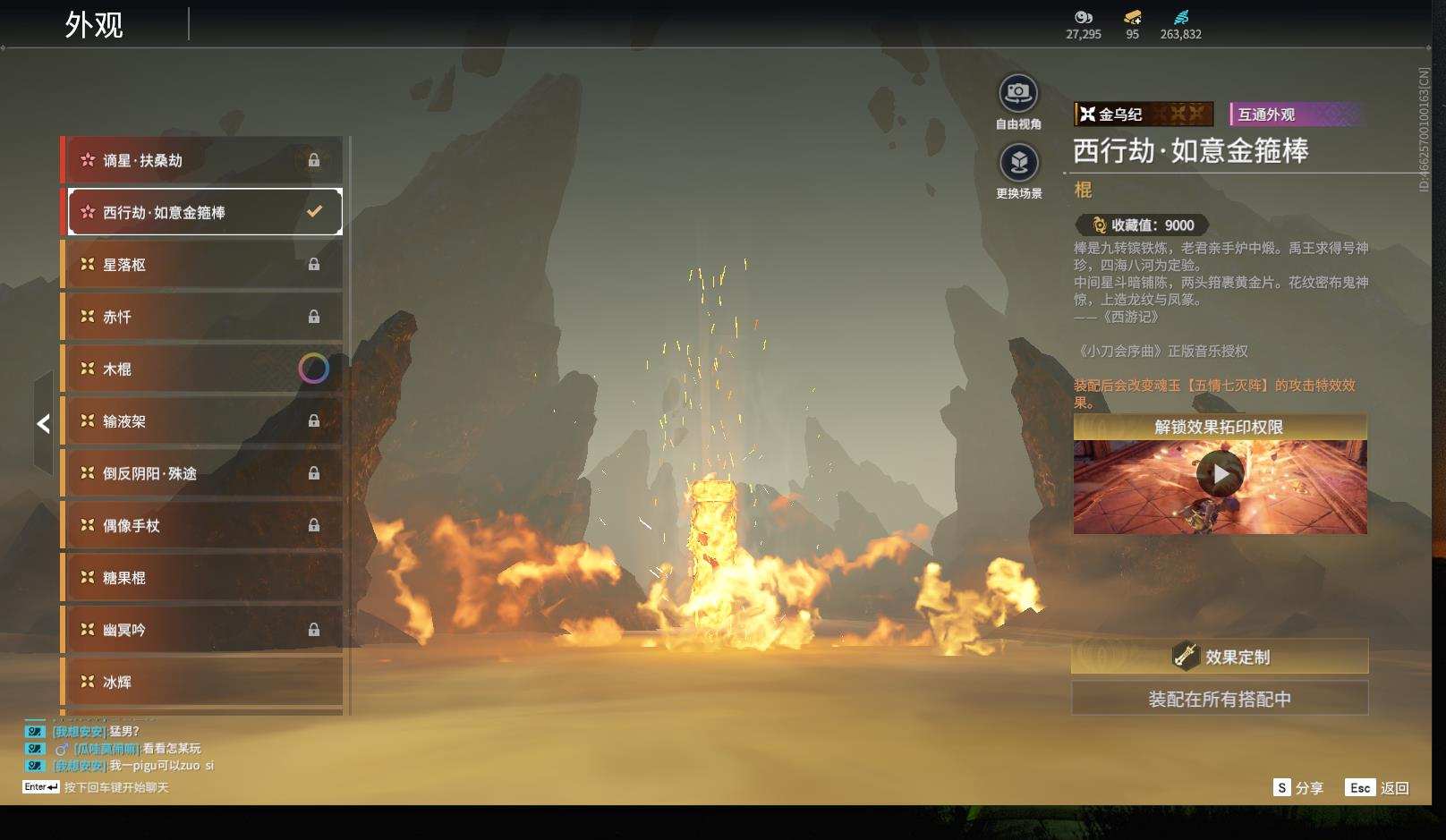Click the Enter key chat prompt icon
The image size is (1446, 840).
click(x=41, y=787)
